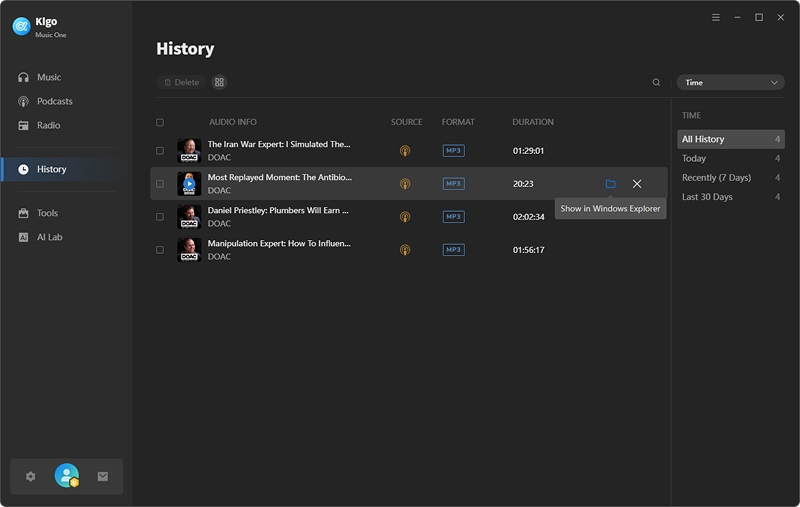The height and width of the screenshot is (507, 800).
Task: Click the Delete button
Action: [x=181, y=82]
